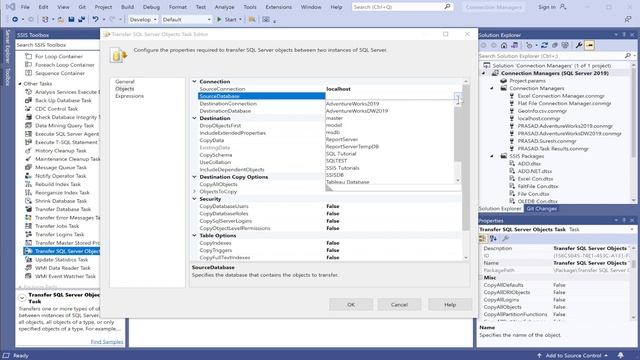Click the database dropdown list scrollbar
The image size is (640, 360).
[x=458, y=134]
